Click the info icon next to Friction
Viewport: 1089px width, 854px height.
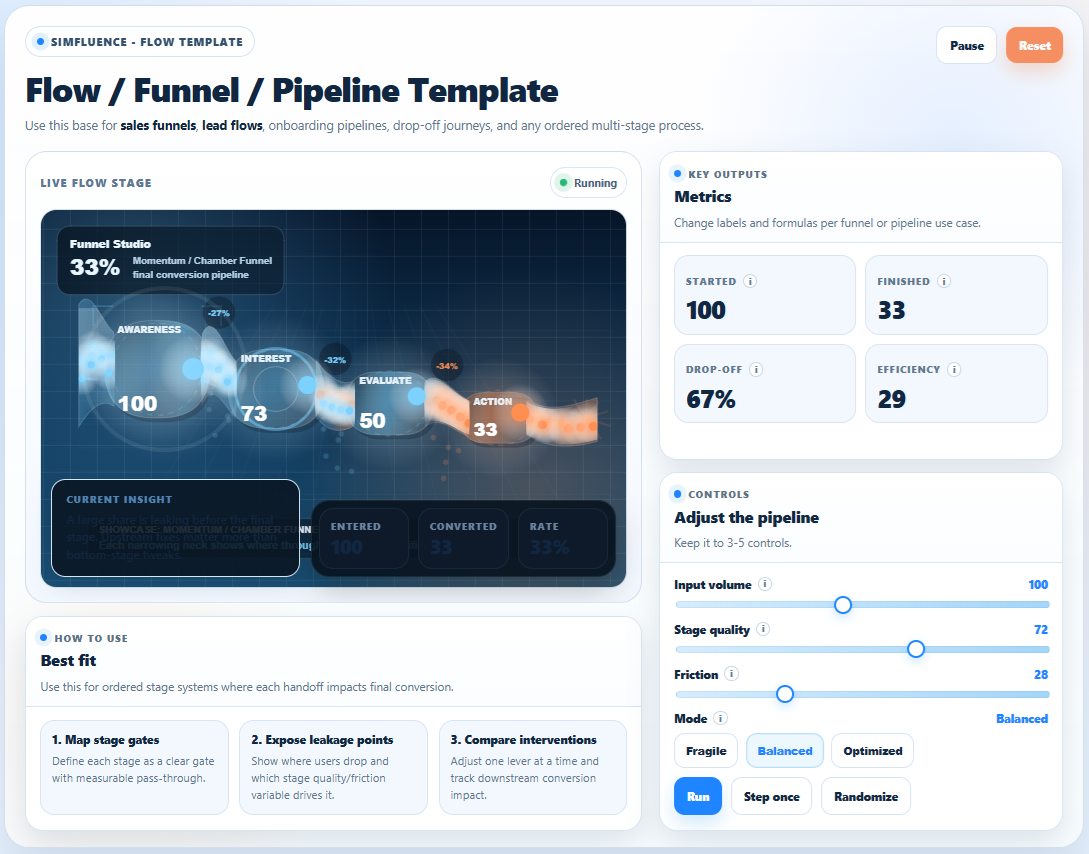(x=732, y=674)
